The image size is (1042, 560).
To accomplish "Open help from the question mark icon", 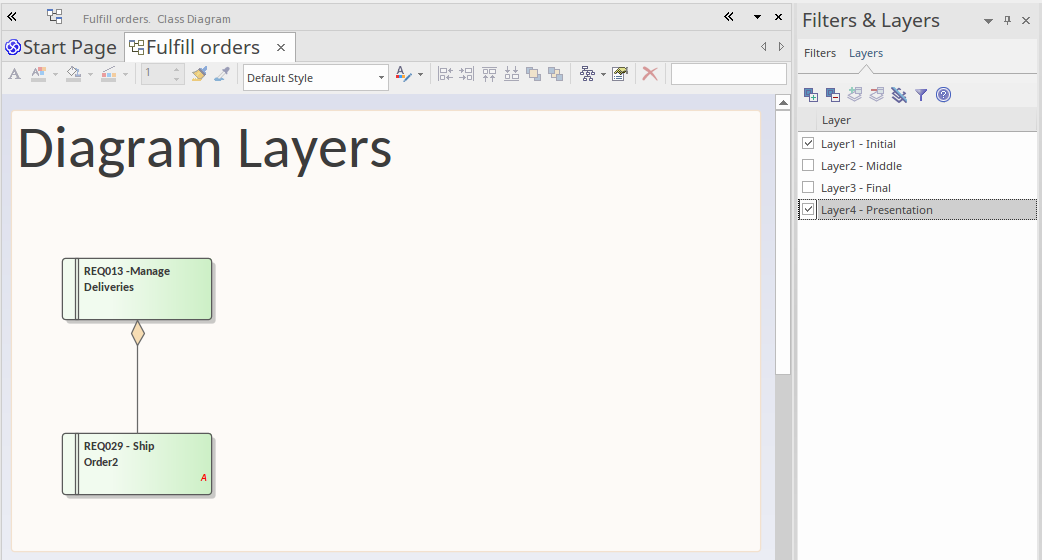I will (x=943, y=95).
